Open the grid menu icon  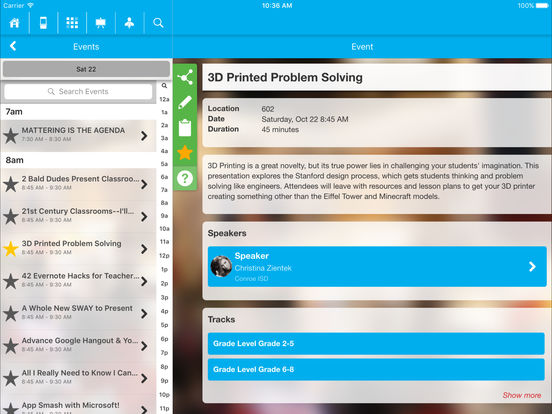pos(72,23)
